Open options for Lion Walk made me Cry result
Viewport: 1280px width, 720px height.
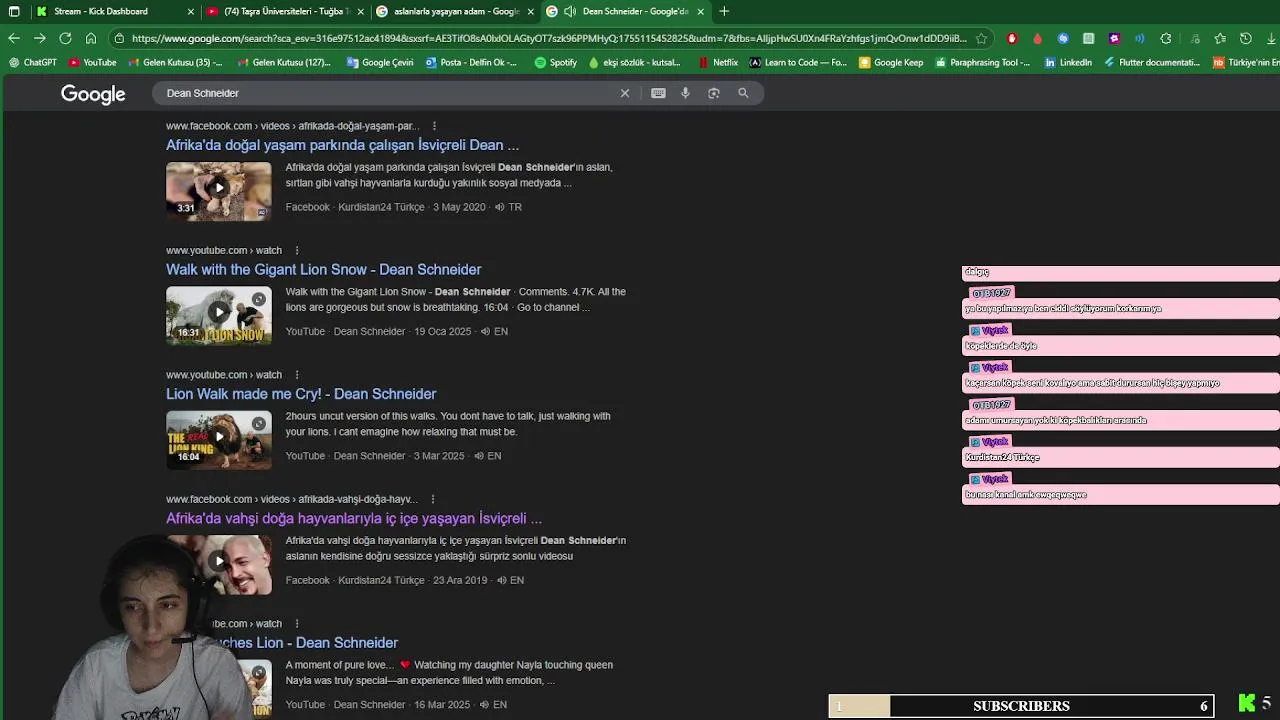pos(297,375)
